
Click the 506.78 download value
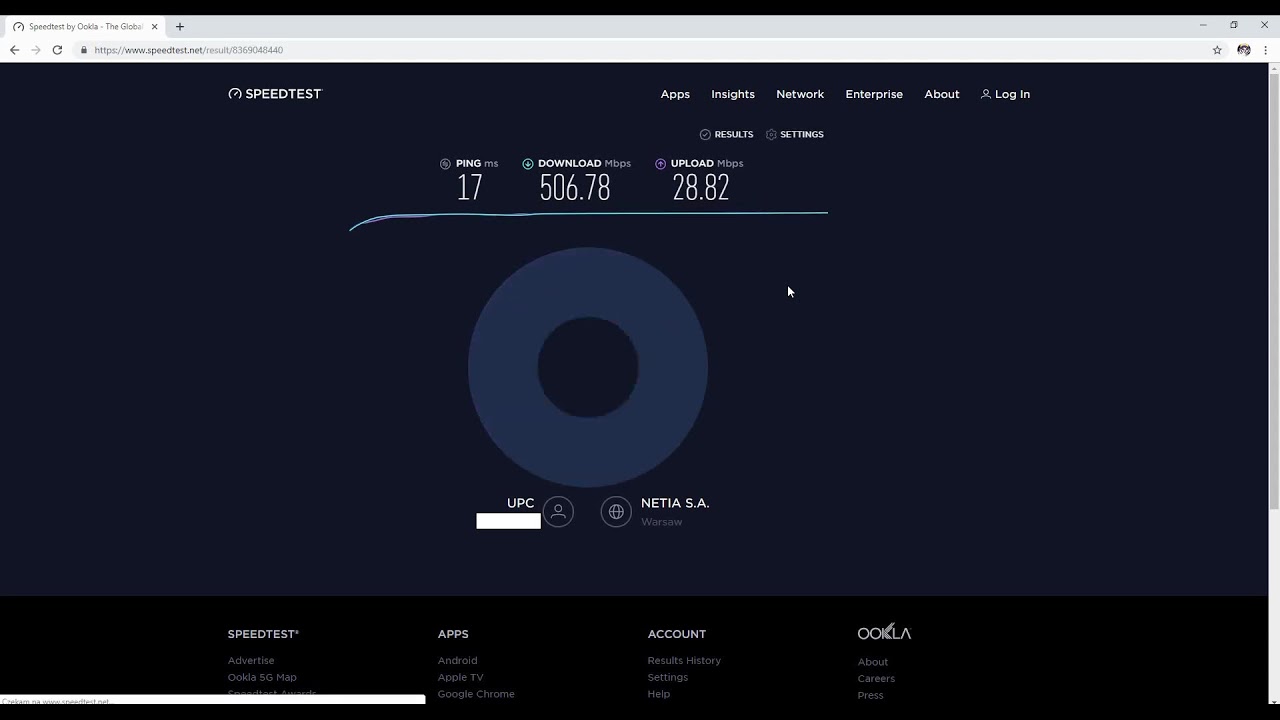pos(575,187)
